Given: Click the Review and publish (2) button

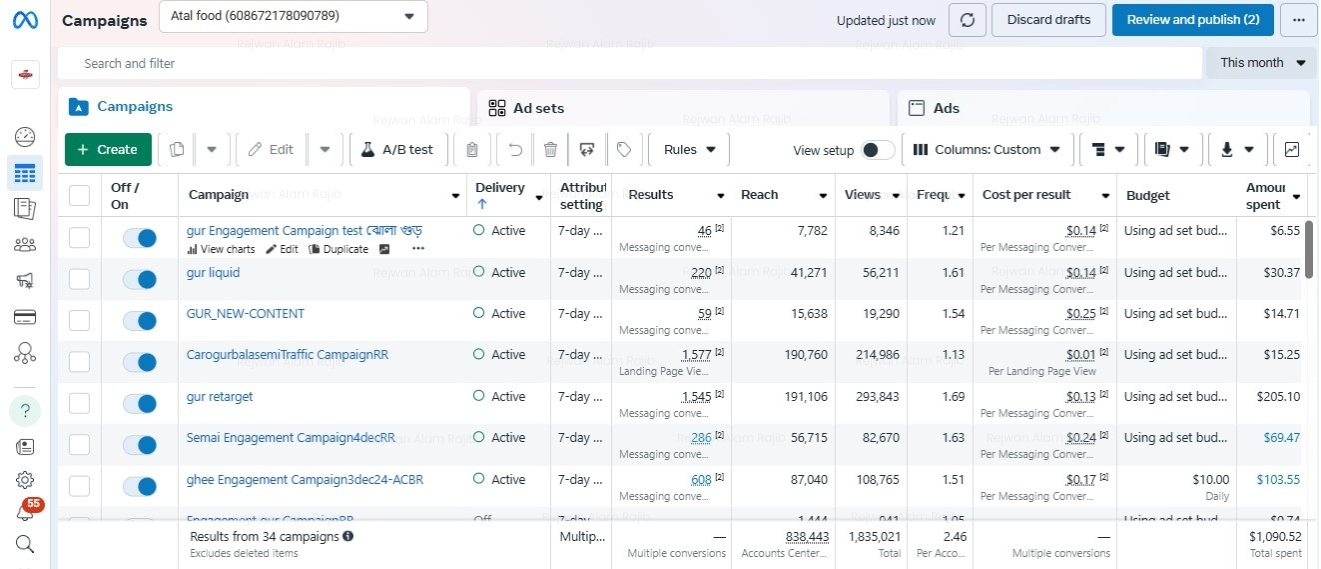Looking at the screenshot, I should [1192, 20].
